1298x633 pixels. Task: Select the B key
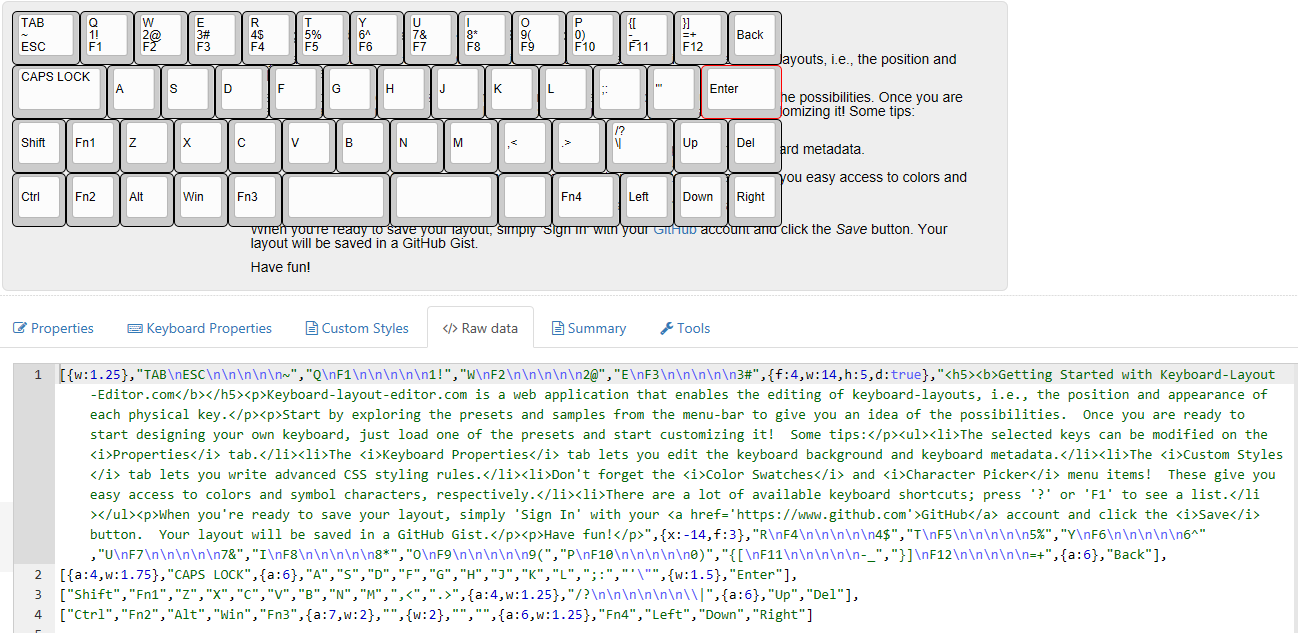coord(364,146)
